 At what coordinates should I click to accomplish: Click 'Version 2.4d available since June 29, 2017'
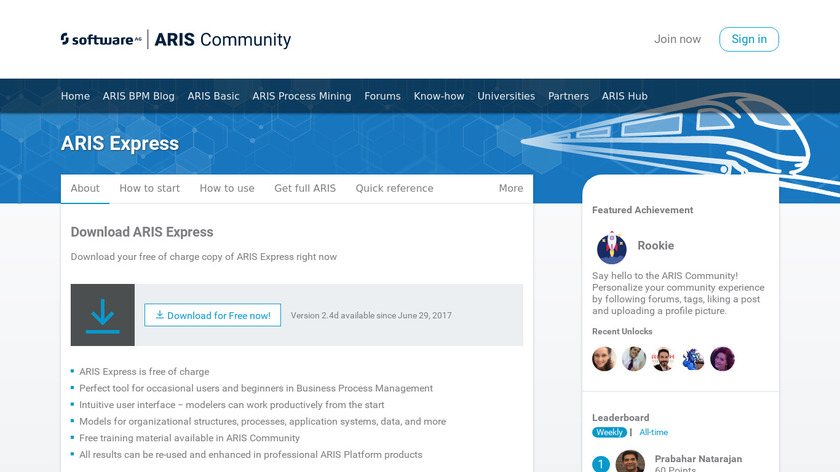click(371, 316)
